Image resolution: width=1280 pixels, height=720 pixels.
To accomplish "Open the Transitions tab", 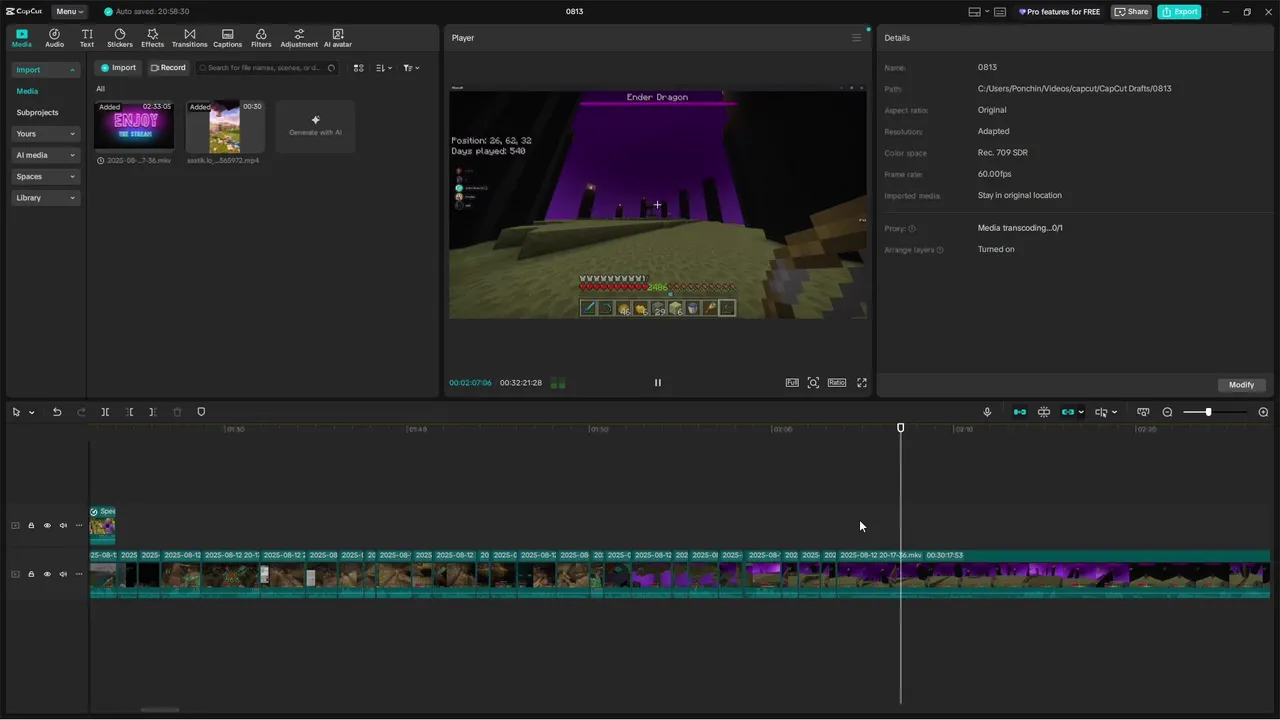I will [x=189, y=38].
